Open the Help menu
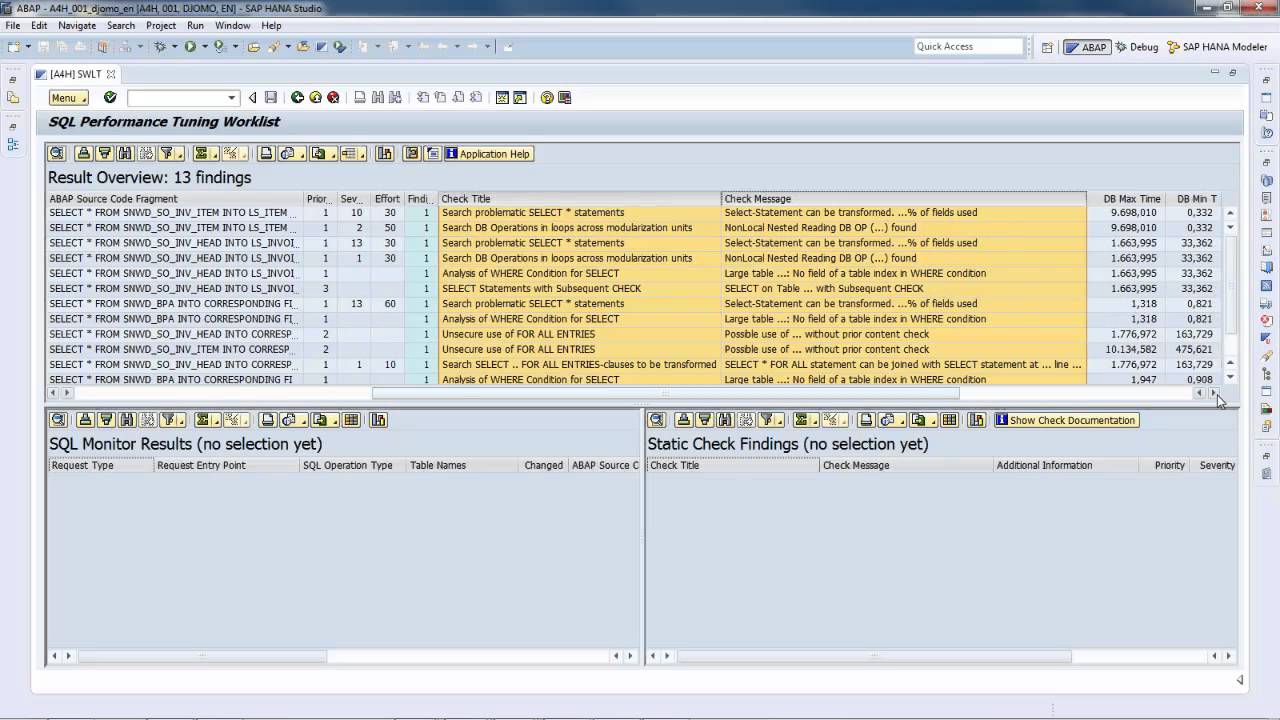 pyautogui.click(x=271, y=25)
